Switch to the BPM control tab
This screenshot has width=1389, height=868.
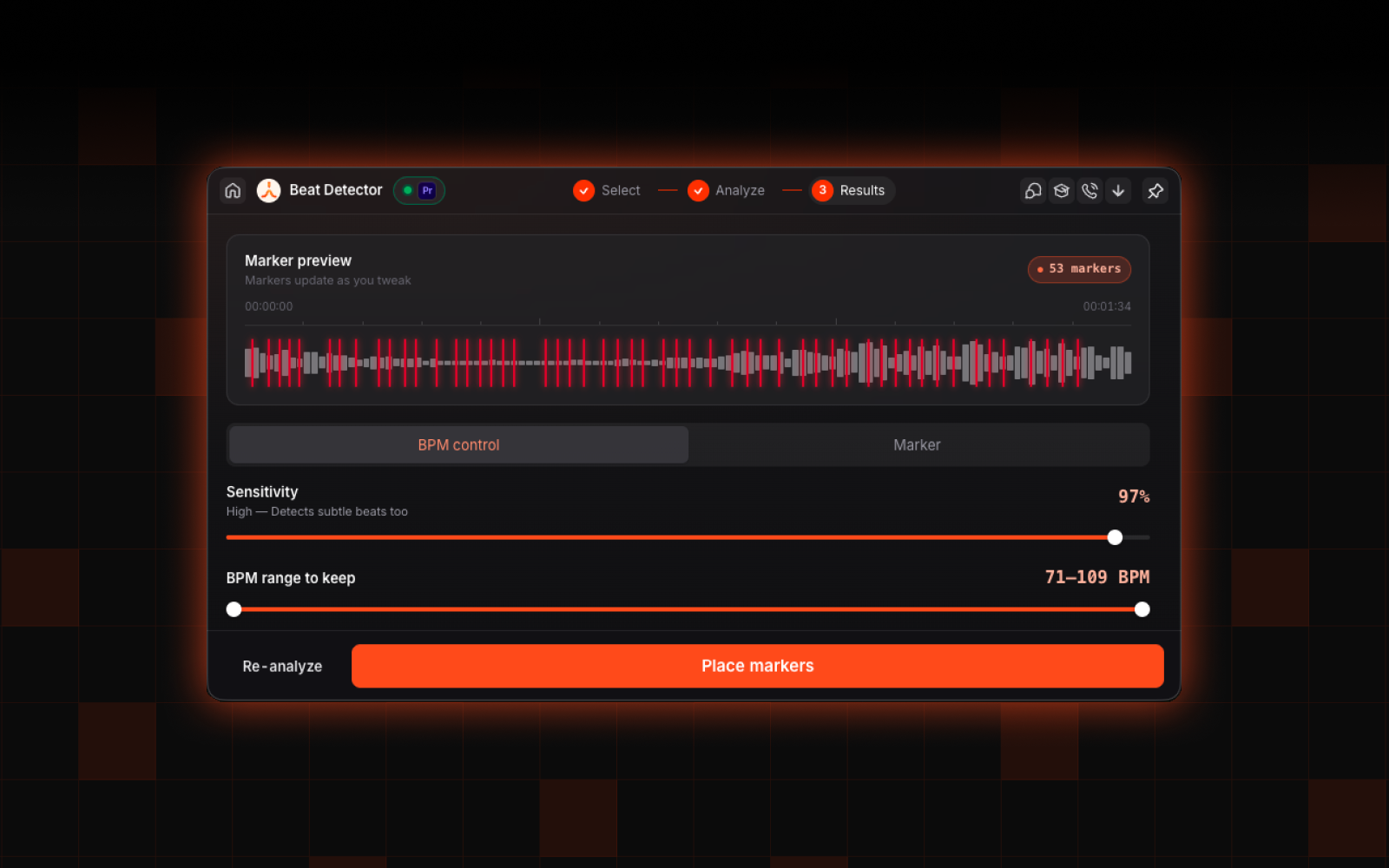point(458,444)
